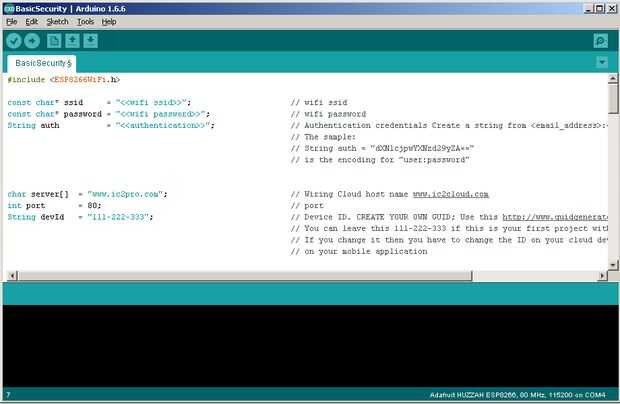Create a new sketch with New icon

(x=54, y=41)
